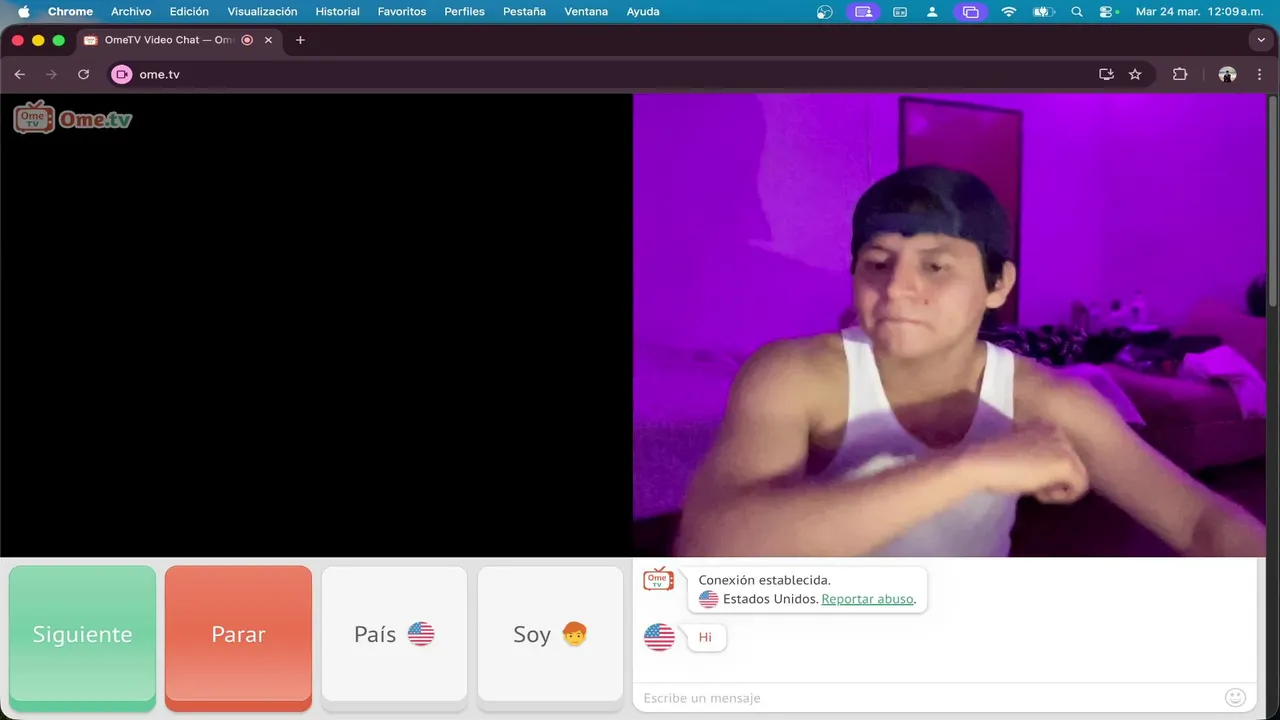
Task: Click the page vertical scrollbar
Action: point(1272,200)
